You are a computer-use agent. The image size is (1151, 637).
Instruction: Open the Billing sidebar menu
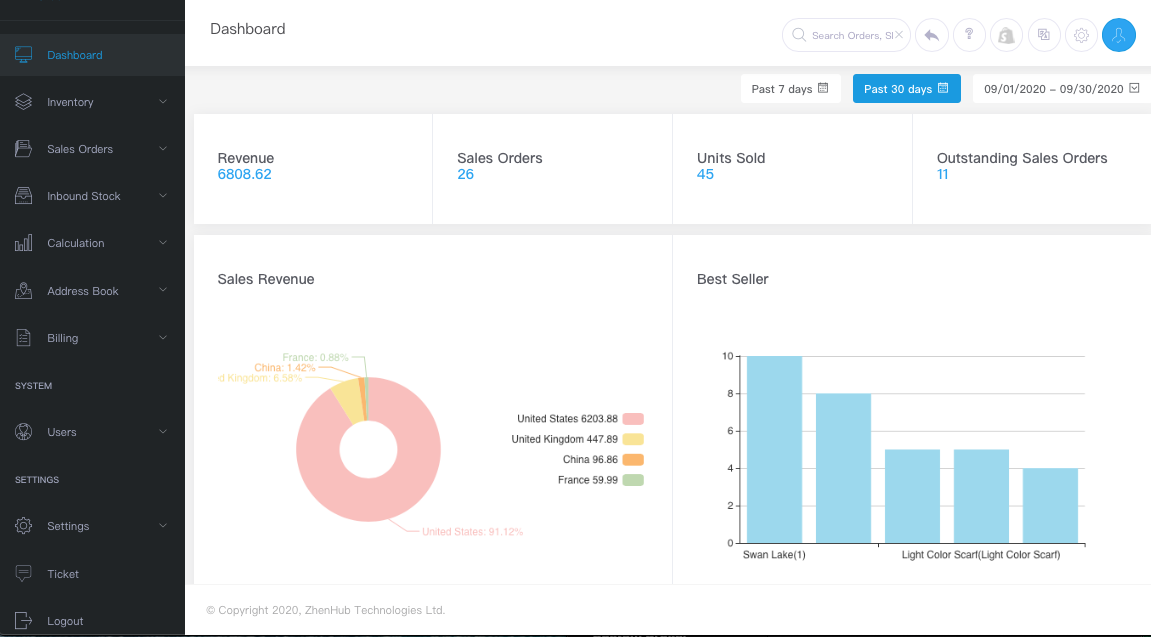click(92, 338)
